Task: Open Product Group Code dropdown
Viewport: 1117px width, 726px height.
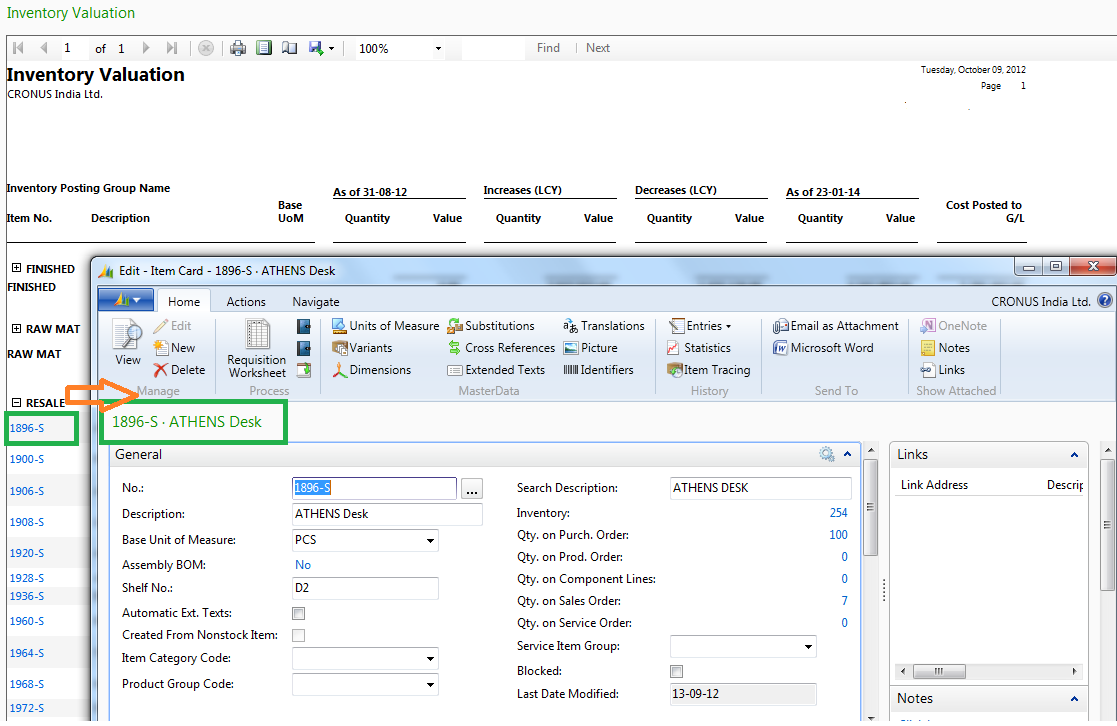Action: pos(430,685)
